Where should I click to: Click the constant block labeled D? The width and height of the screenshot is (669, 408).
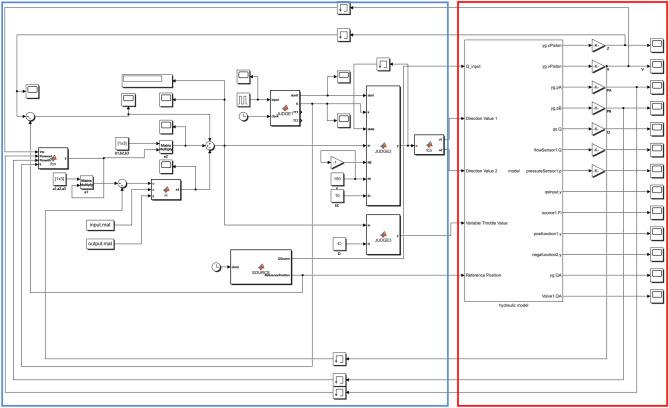coord(339,240)
